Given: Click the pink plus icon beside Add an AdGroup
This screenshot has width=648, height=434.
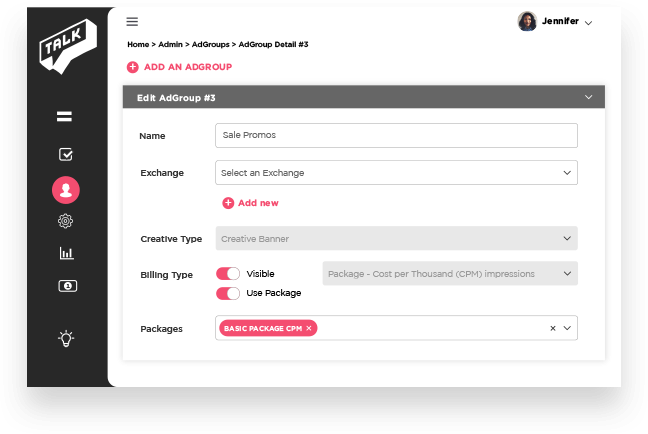Looking at the screenshot, I should pyautogui.click(x=133, y=67).
